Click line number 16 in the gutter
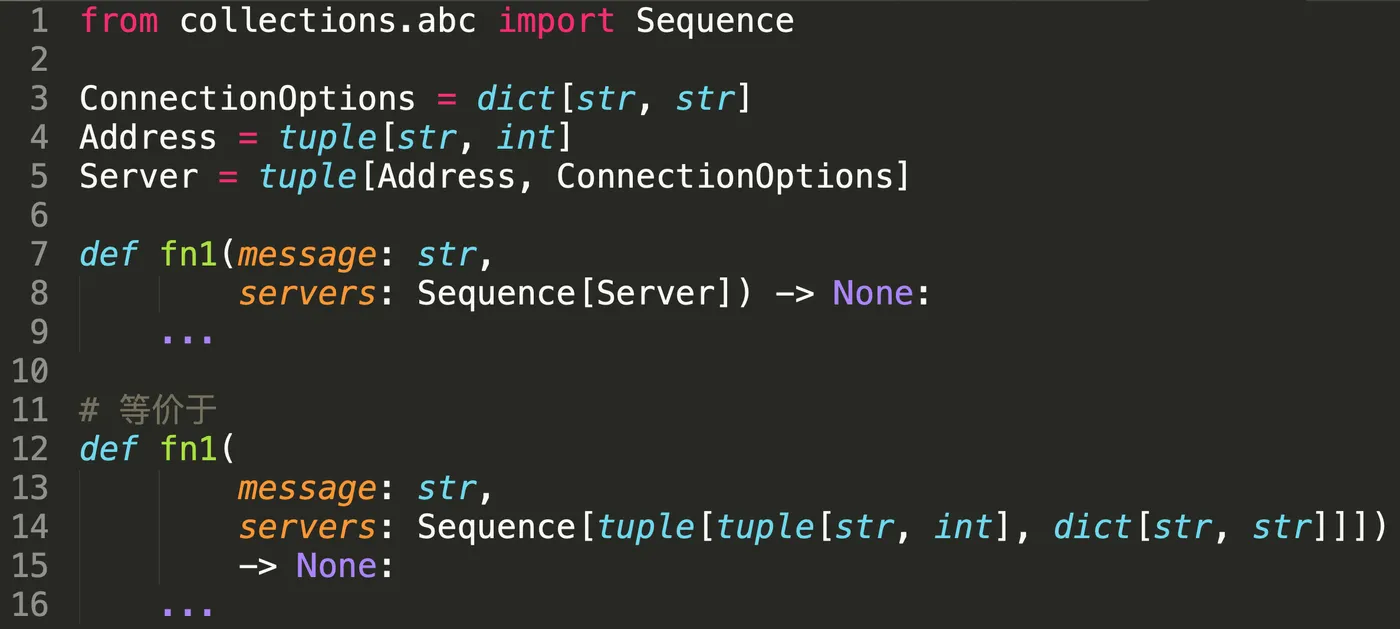 31,606
